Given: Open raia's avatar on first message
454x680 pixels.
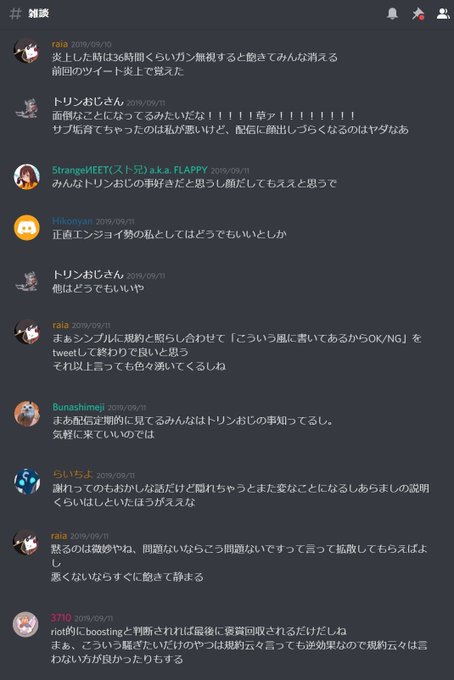Looking at the screenshot, I should 26,51.
